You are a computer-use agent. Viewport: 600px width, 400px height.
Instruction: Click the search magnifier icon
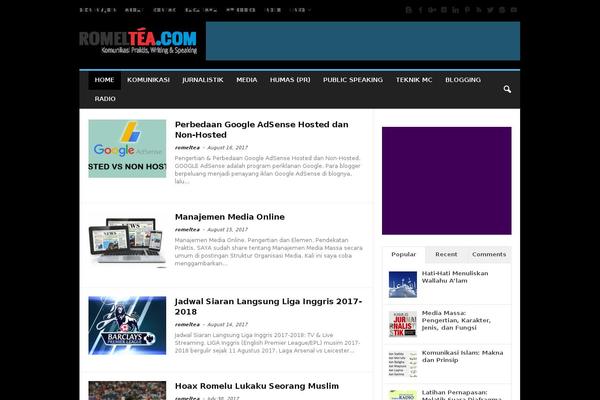(507, 89)
